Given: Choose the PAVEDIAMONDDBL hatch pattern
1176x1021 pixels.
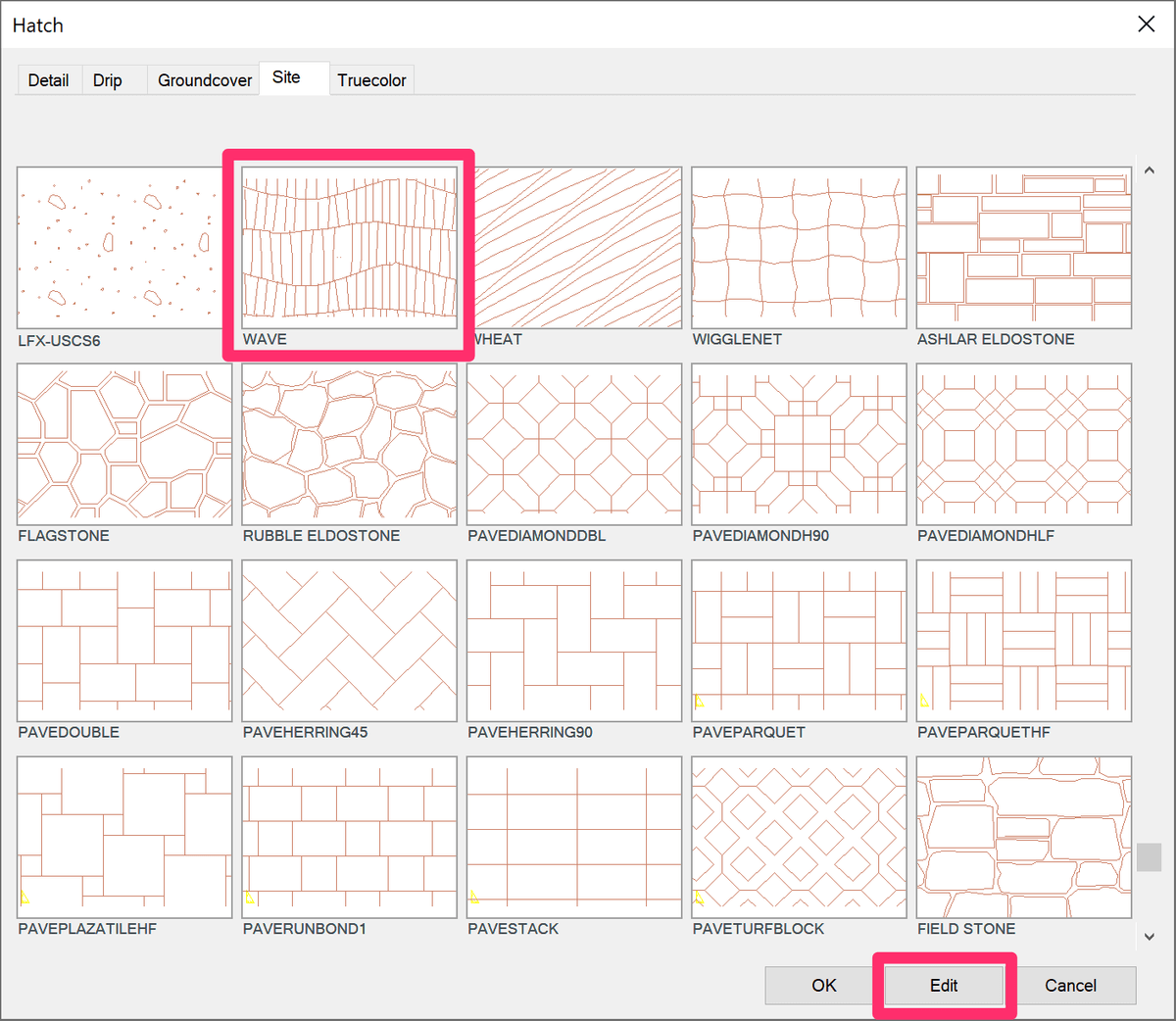Looking at the screenshot, I should (573, 444).
